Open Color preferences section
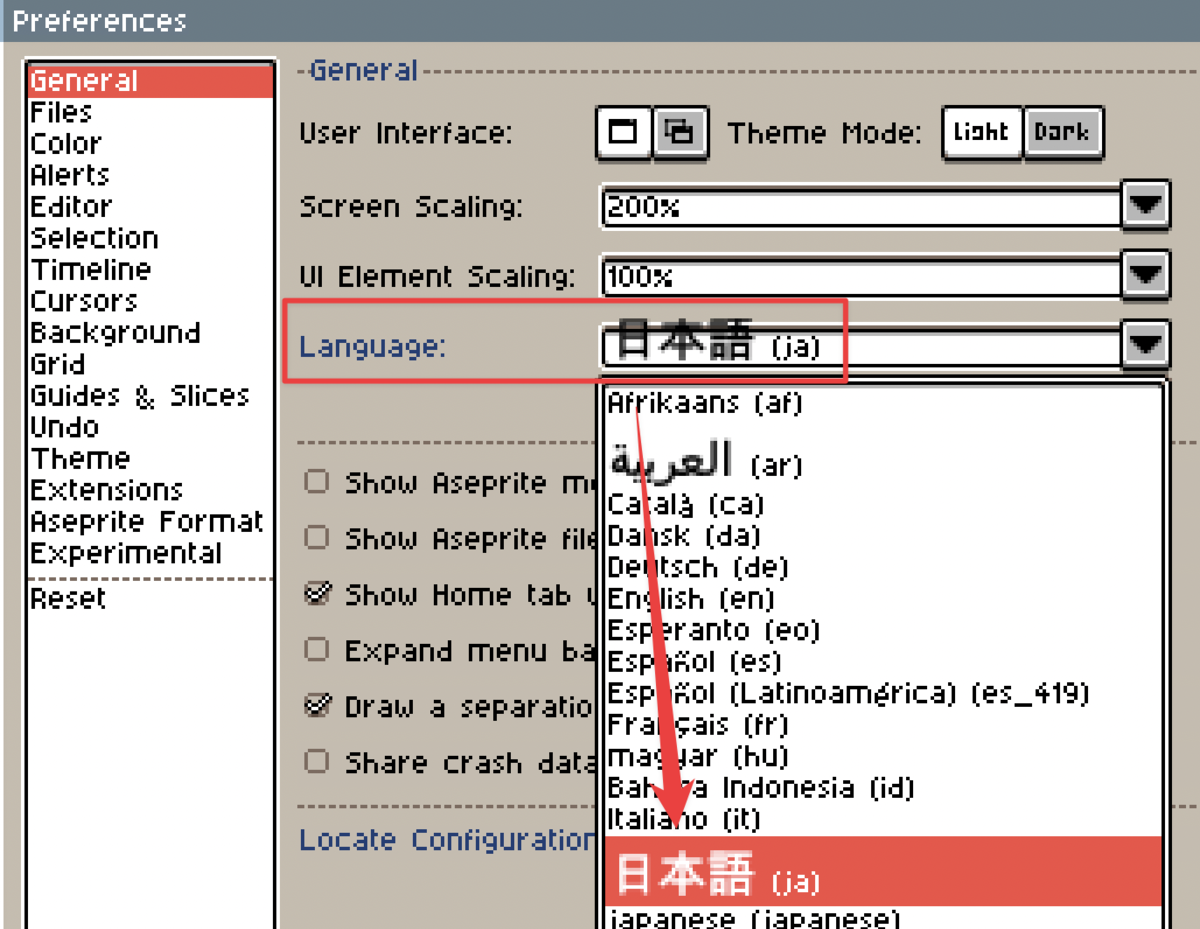The height and width of the screenshot is (929, 1200). [x=150, y=144]
